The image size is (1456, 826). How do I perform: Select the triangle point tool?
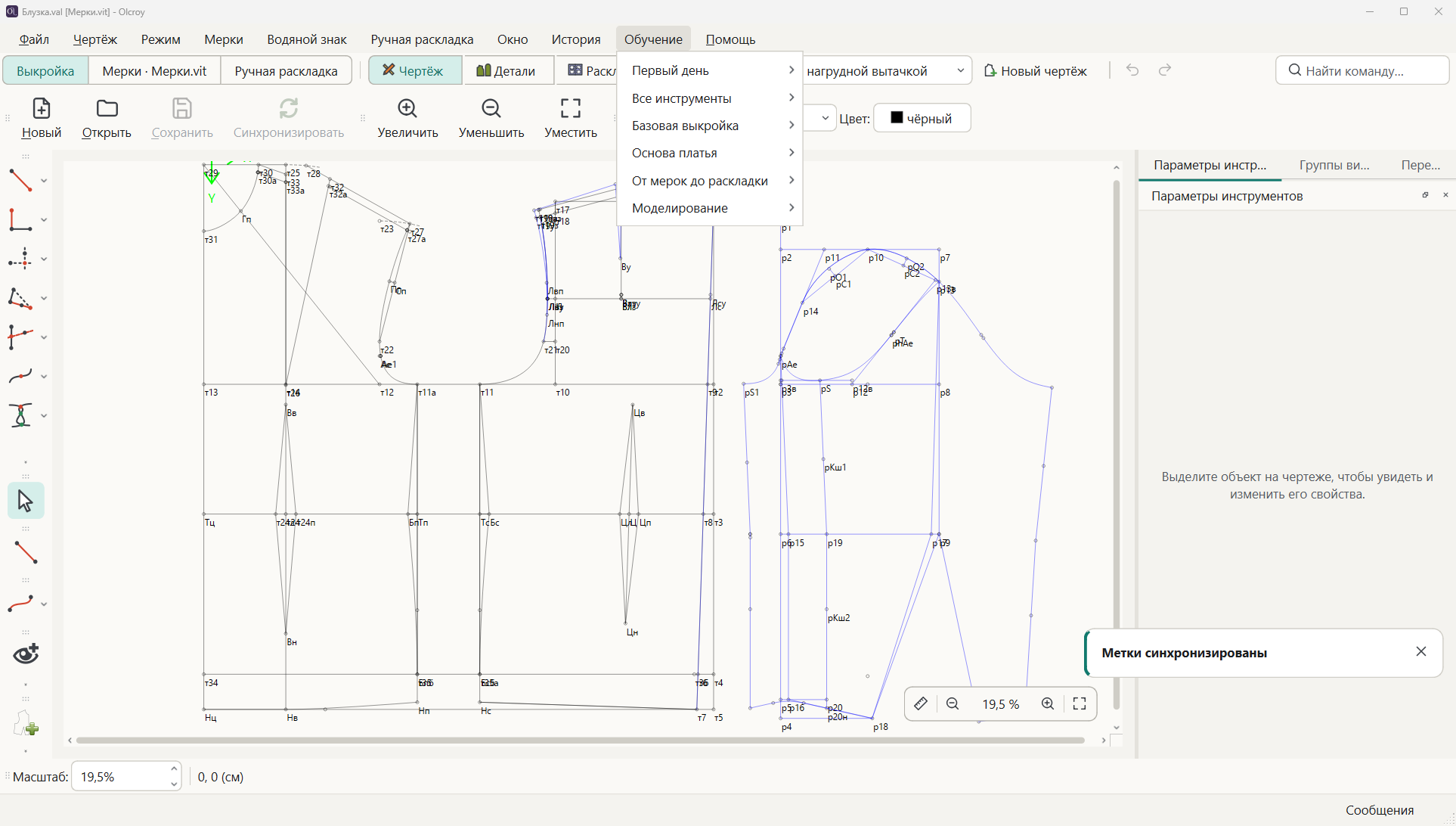tap(20, 298)
